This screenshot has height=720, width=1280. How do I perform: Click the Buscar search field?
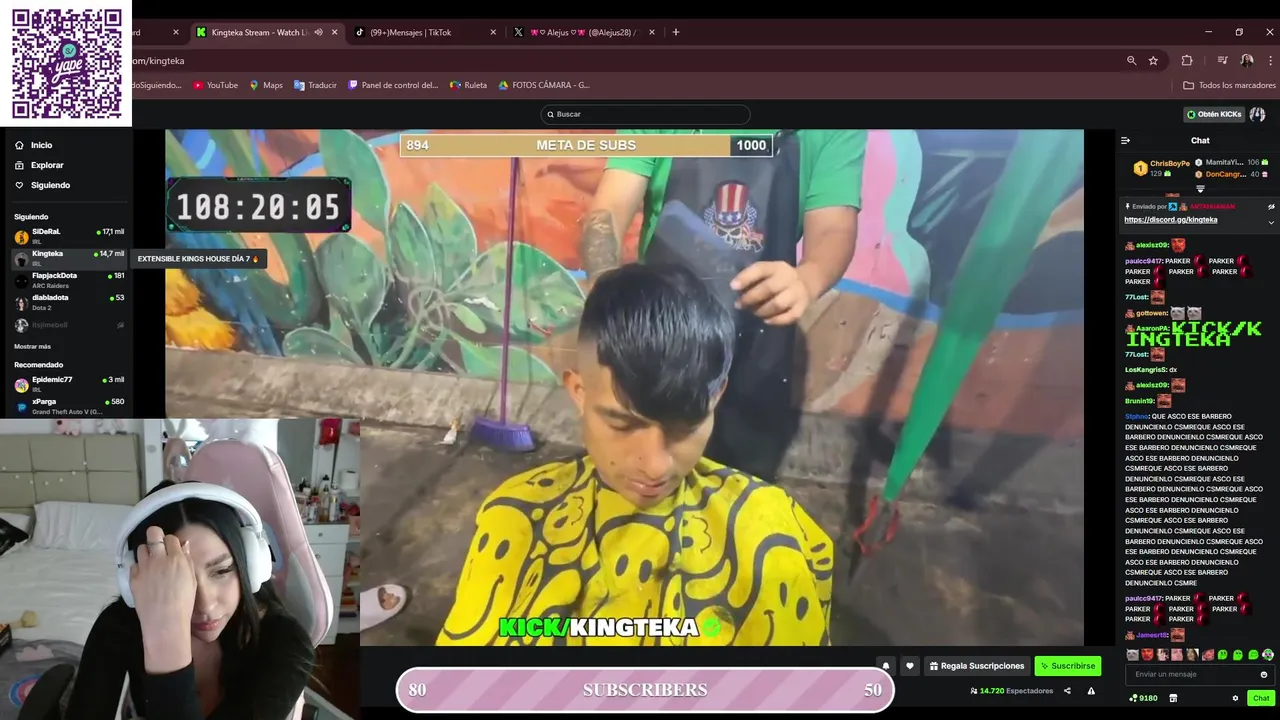[x=645, y=114]
